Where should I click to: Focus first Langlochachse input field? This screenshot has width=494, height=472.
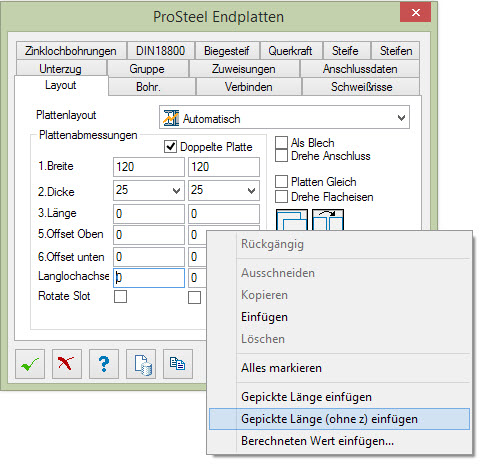[x=149, y=278]
